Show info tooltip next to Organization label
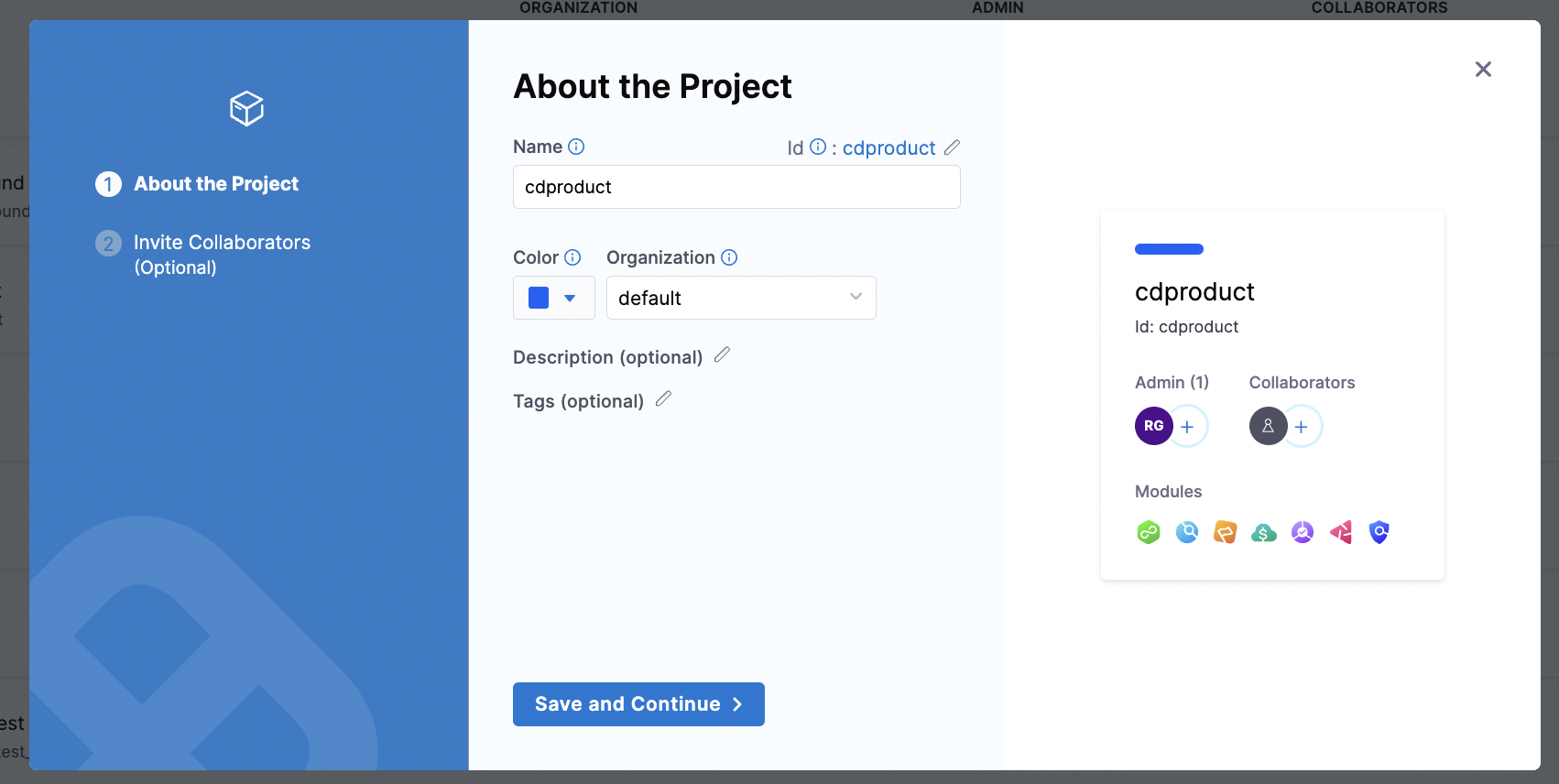 [729, 257]
